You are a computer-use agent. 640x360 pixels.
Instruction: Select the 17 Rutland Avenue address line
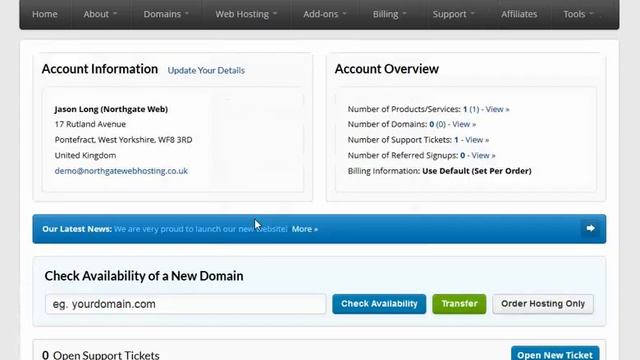(x=90, y=124)
